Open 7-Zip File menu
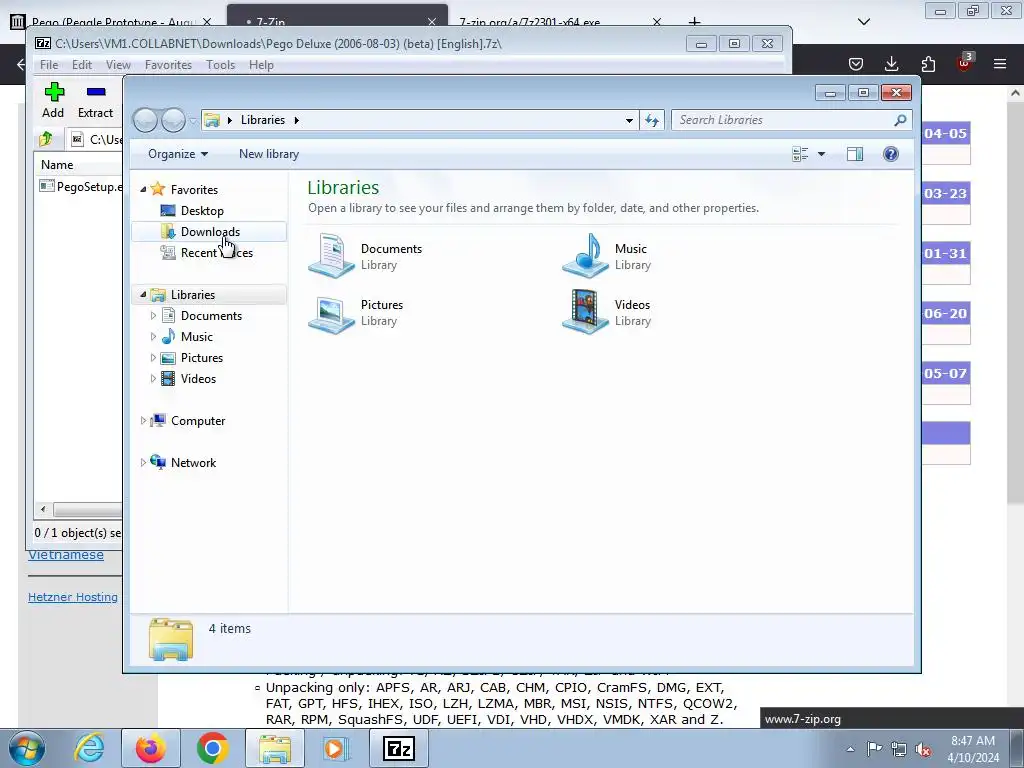This screenshot has width=1024, height=768. [49, 65]
